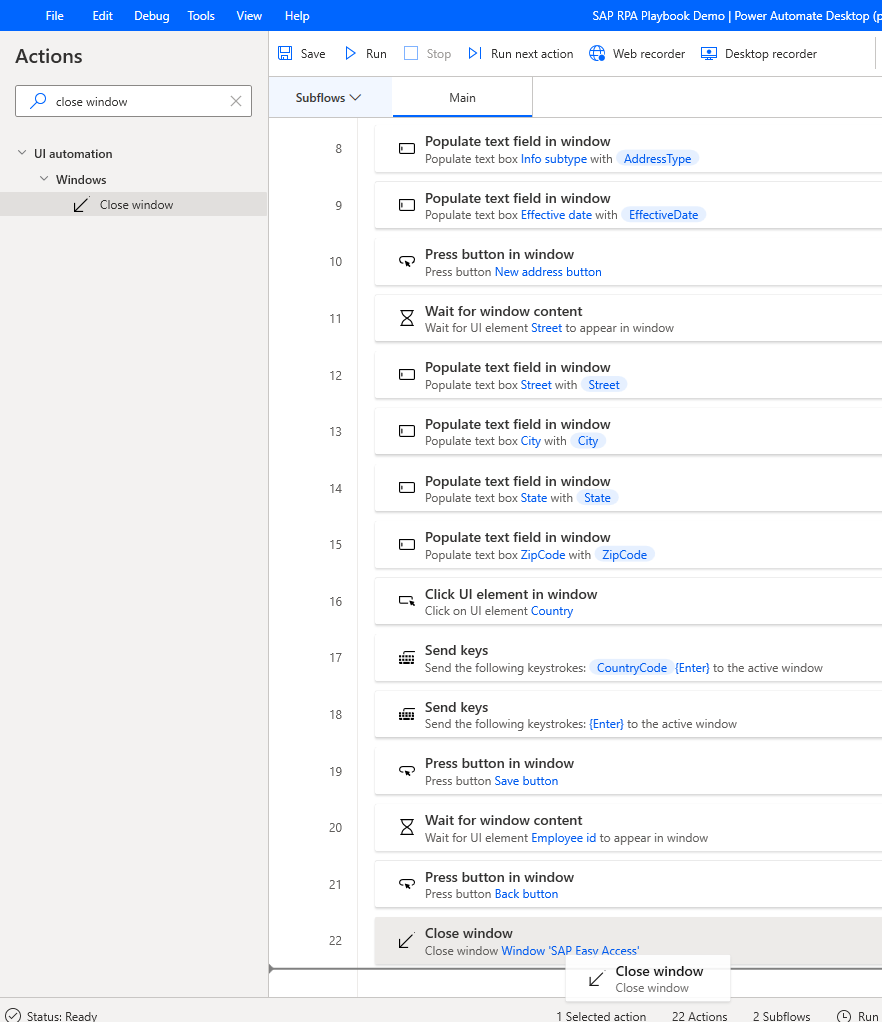Click text field icon on step 8
The width and height of the screenshot is (882, 1022).
407,149
